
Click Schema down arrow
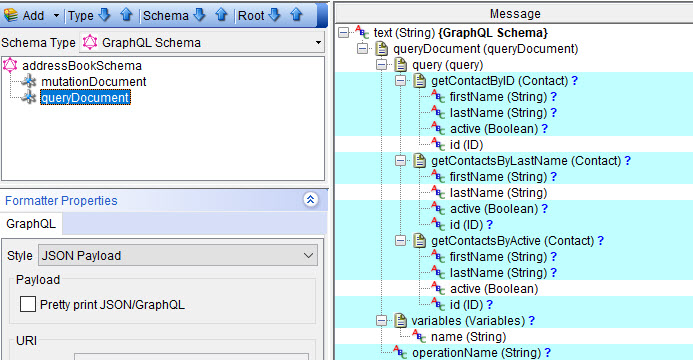point(200,15)
